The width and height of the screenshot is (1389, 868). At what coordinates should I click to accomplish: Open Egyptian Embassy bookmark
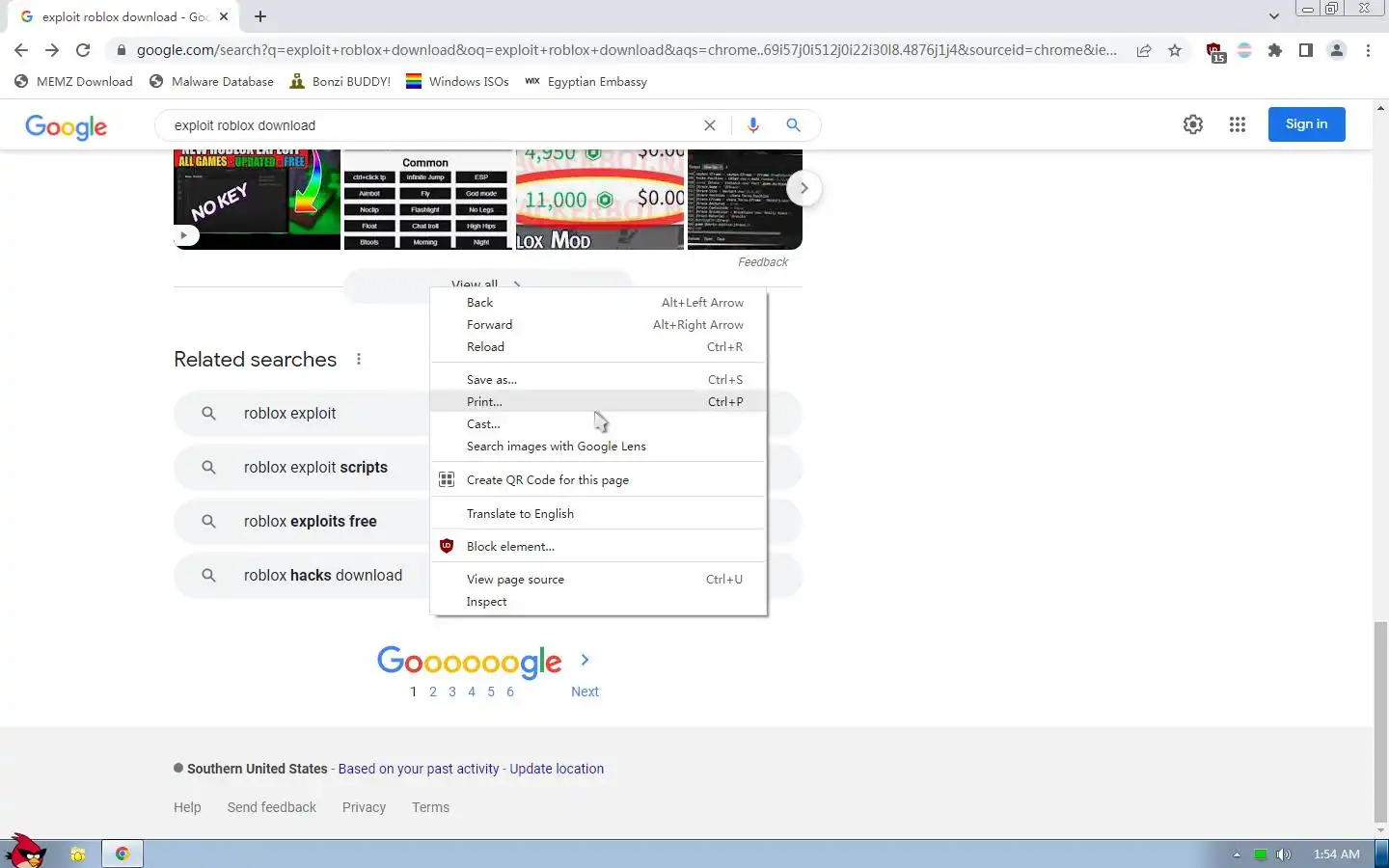(x=586, y=82)
